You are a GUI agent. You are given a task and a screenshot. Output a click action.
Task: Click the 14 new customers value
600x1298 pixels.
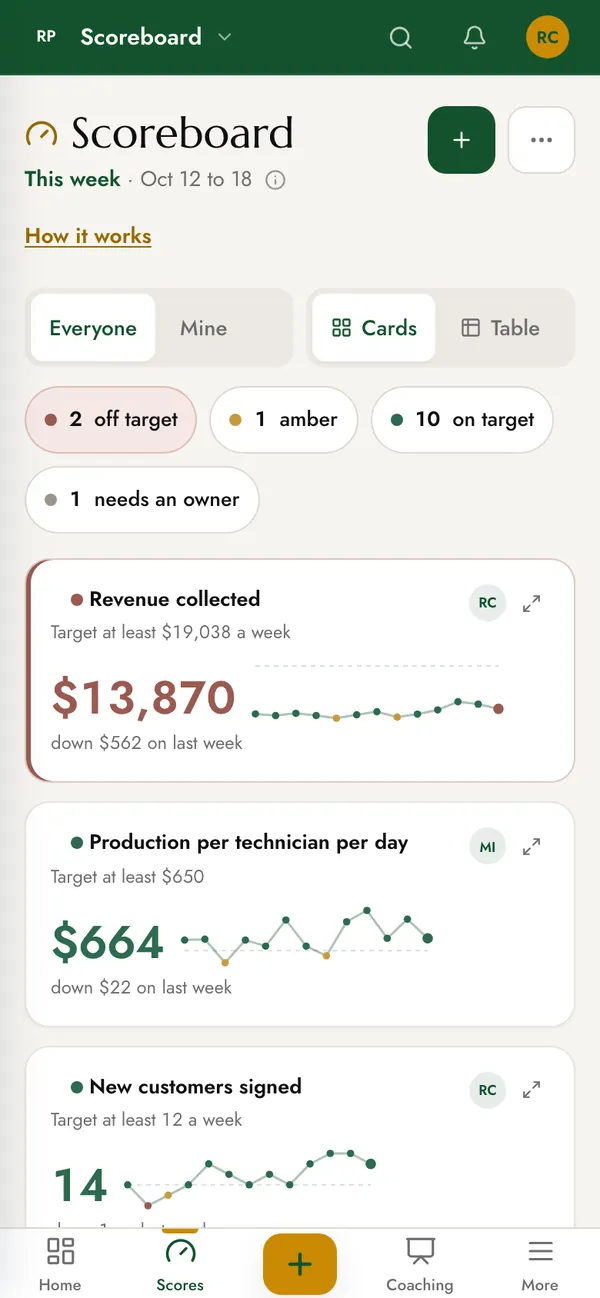click(80, 1186)
